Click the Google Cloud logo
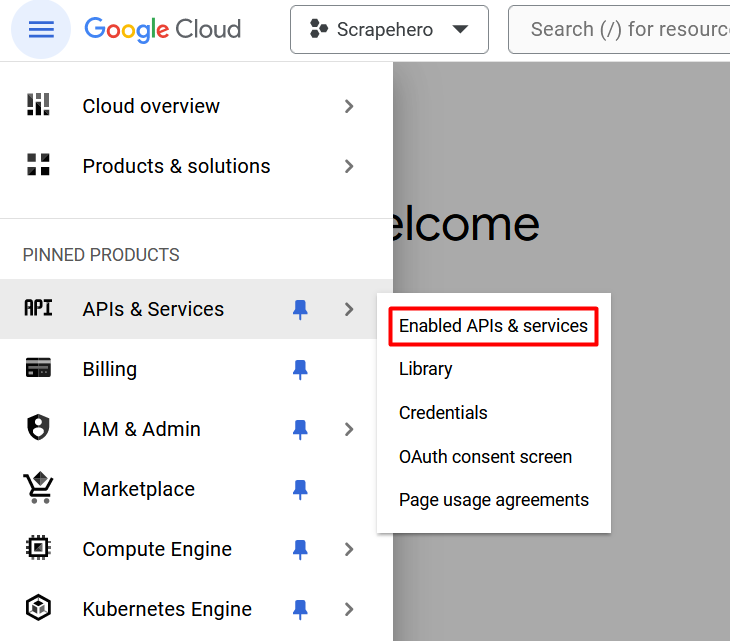 click(162, 29)
